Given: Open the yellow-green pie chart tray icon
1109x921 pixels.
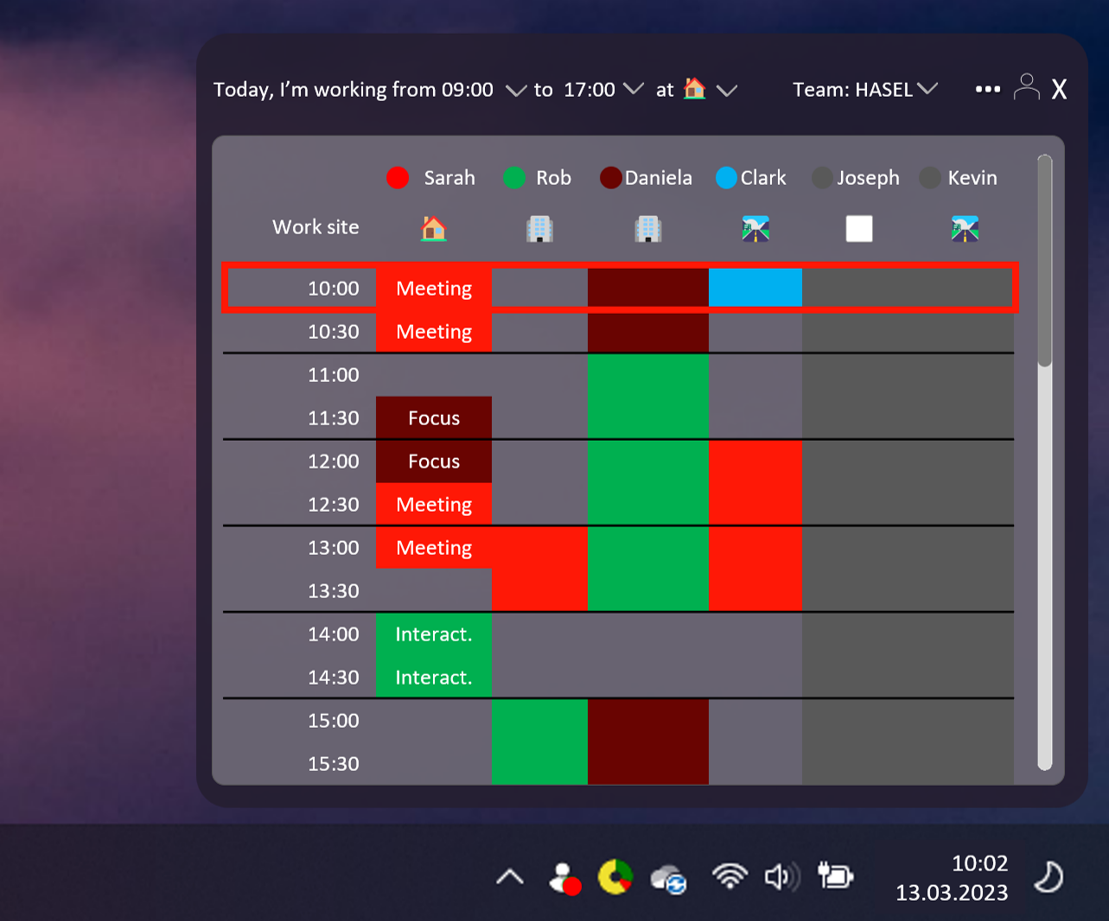Looking at the screenshot, I should [x=615, y=877].
